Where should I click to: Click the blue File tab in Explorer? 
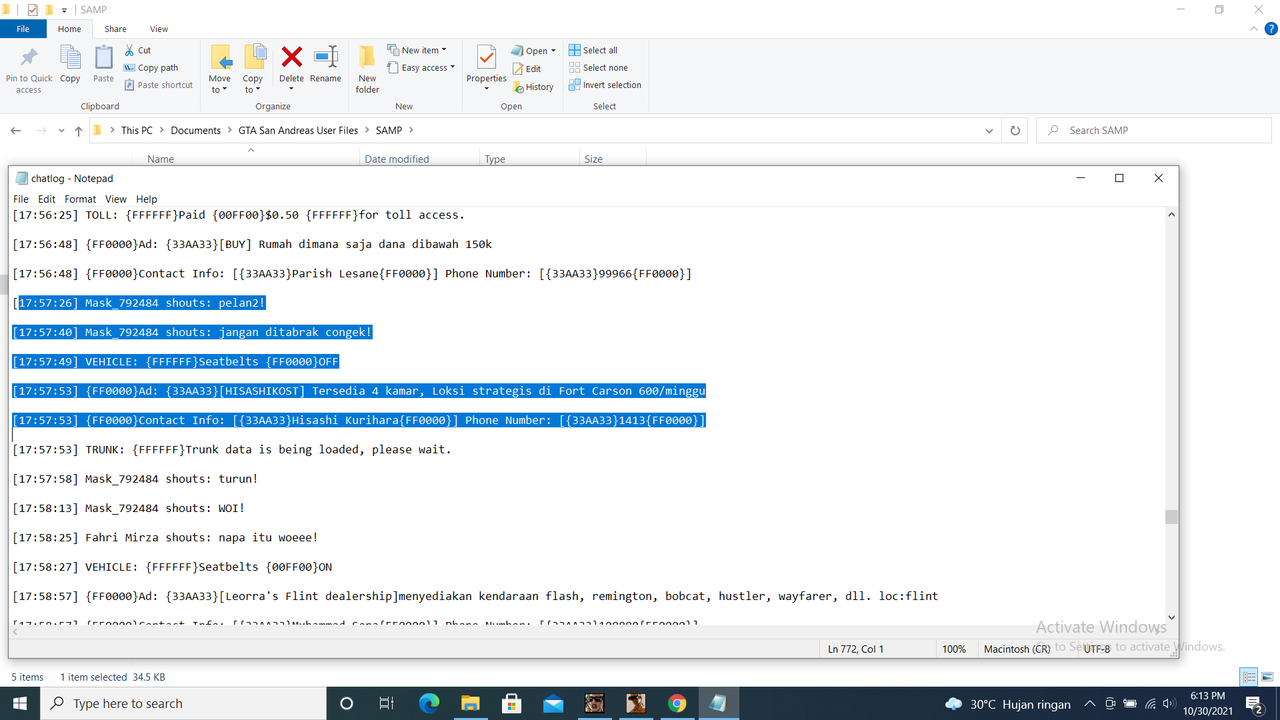tap(23, 29)
